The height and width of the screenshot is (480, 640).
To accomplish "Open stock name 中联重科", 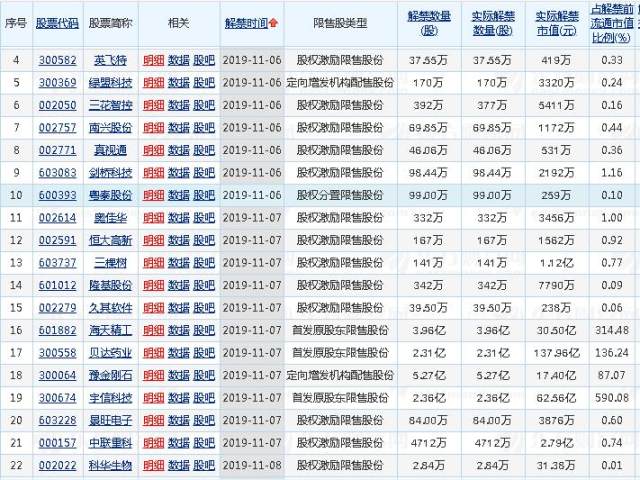I will tap(111, 443).
